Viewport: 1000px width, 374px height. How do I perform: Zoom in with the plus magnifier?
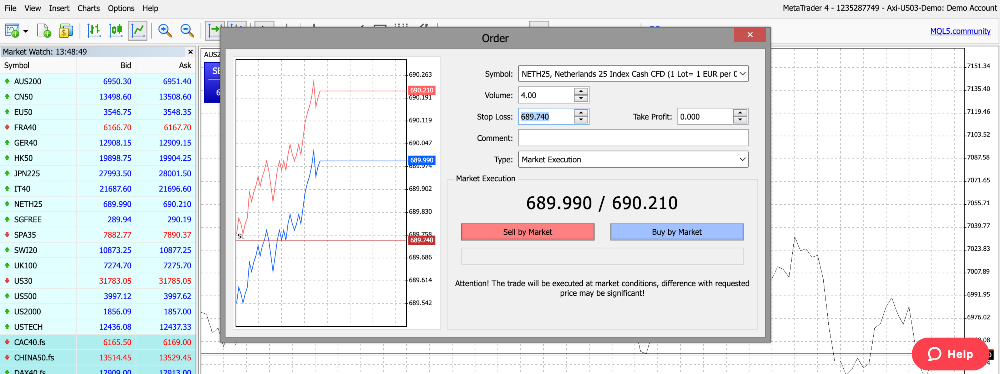165,30
